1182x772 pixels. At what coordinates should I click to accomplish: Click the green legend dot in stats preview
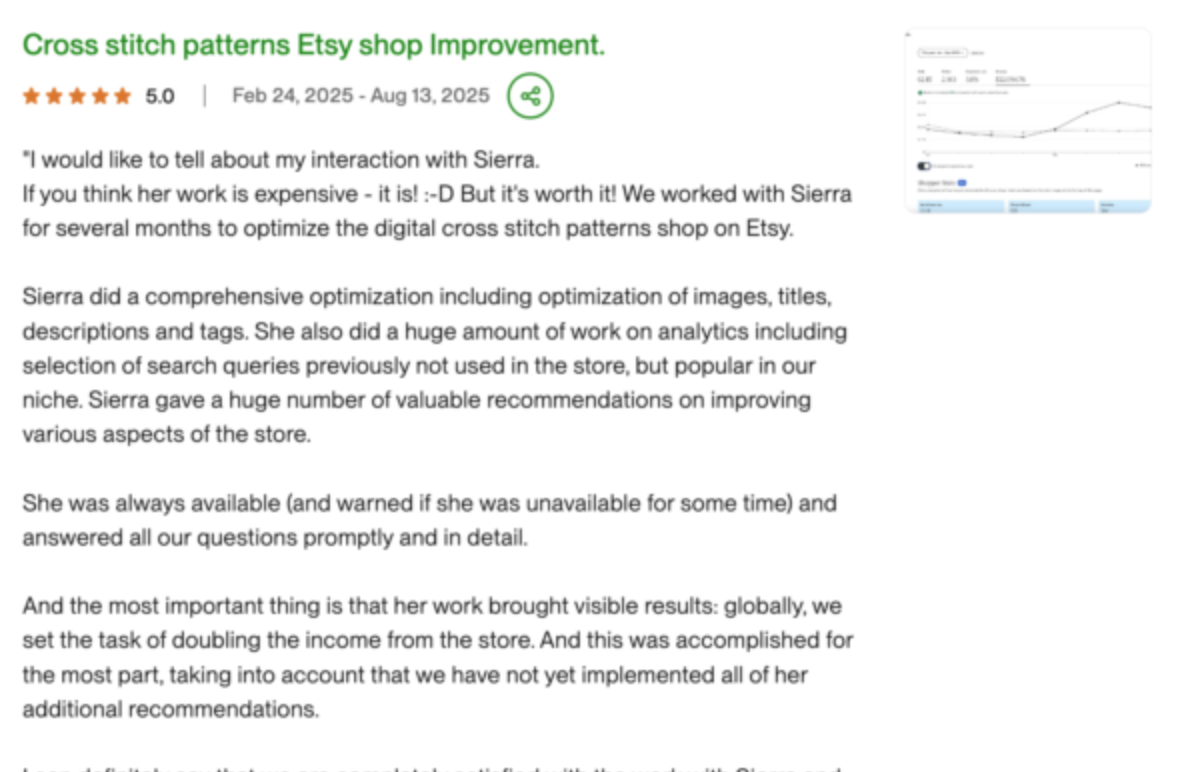tap(921, 92)
